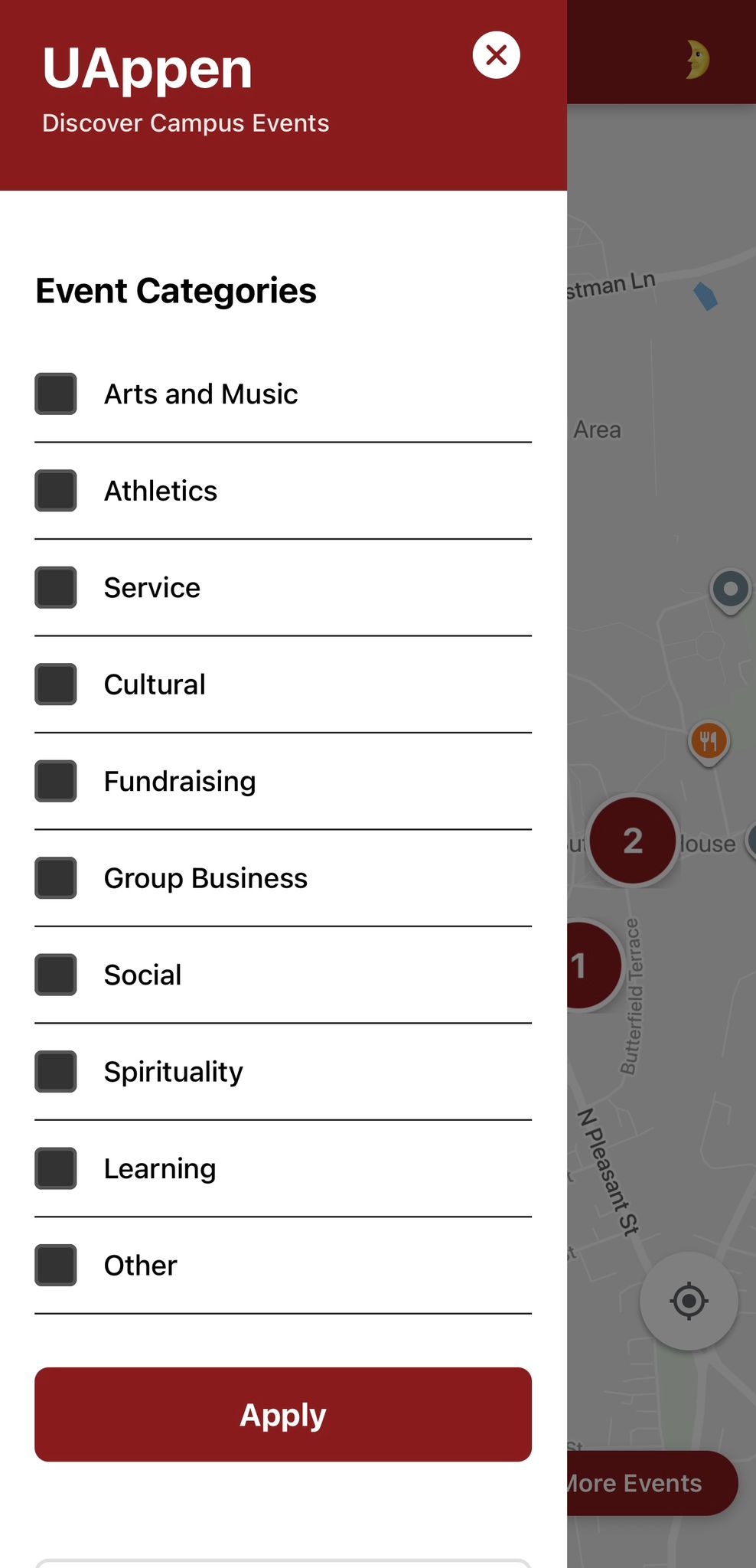756x1568 pixels.
Task: Check the Cultural checkbox
Action: point(56,684)
